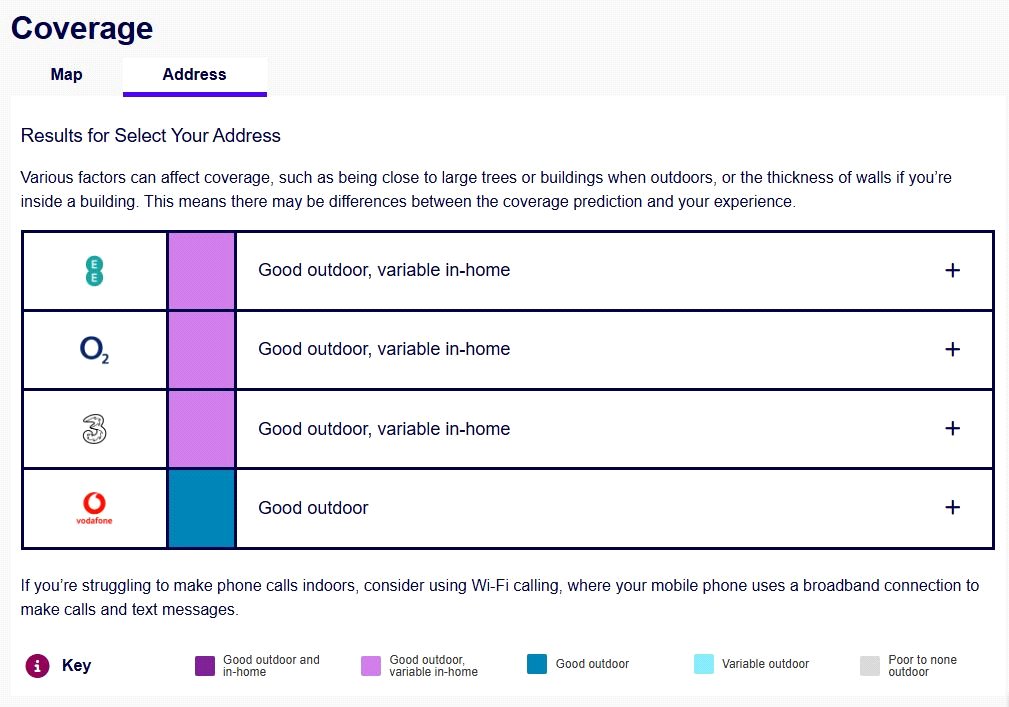The image size is (1009, 707).
Task: Click Vodafone's blue coverage swatch
Action: pyautogui.click(x=201, y=508)
